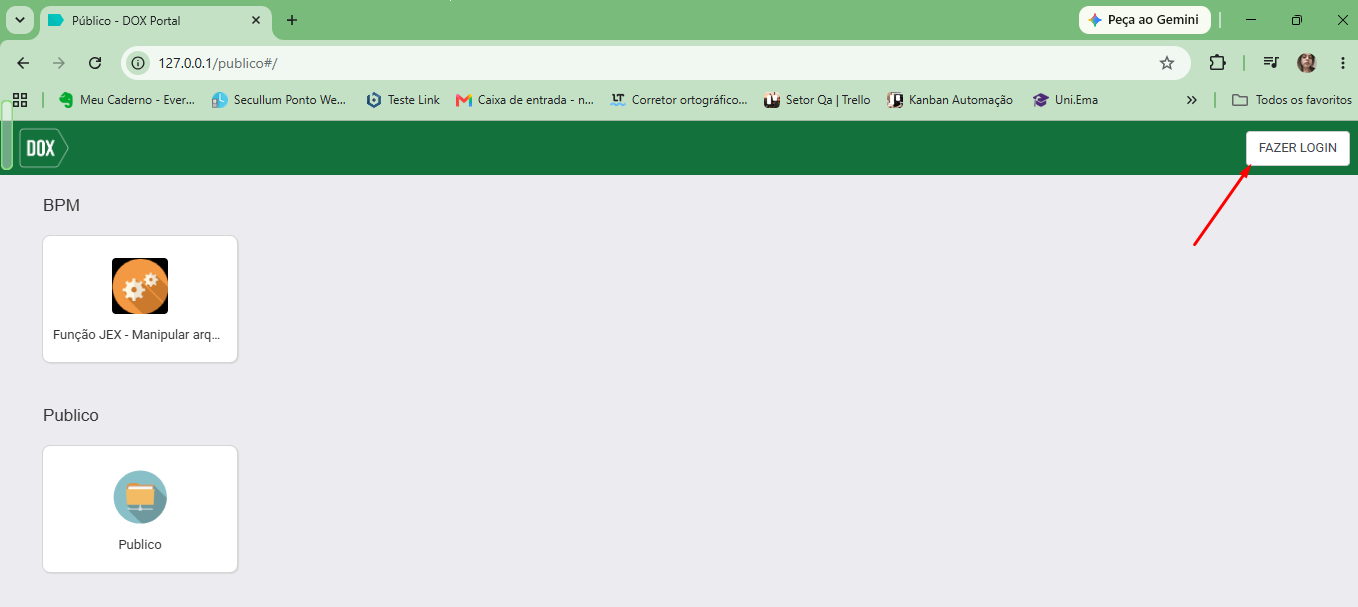Close the 'Público - DOX Portal' tab
This screenshot has height=607, width=1358.
coord(256,20)
